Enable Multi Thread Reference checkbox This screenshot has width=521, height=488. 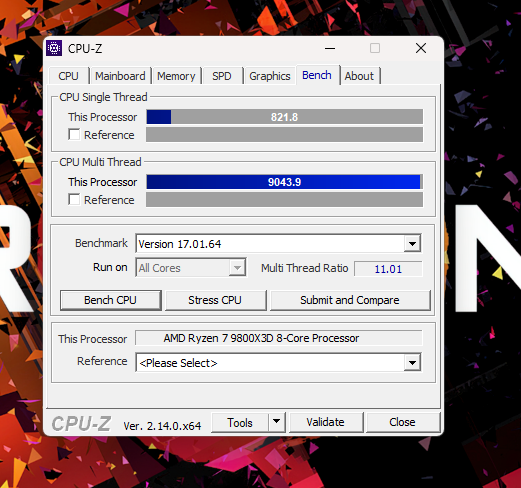(x=74, y=200)
